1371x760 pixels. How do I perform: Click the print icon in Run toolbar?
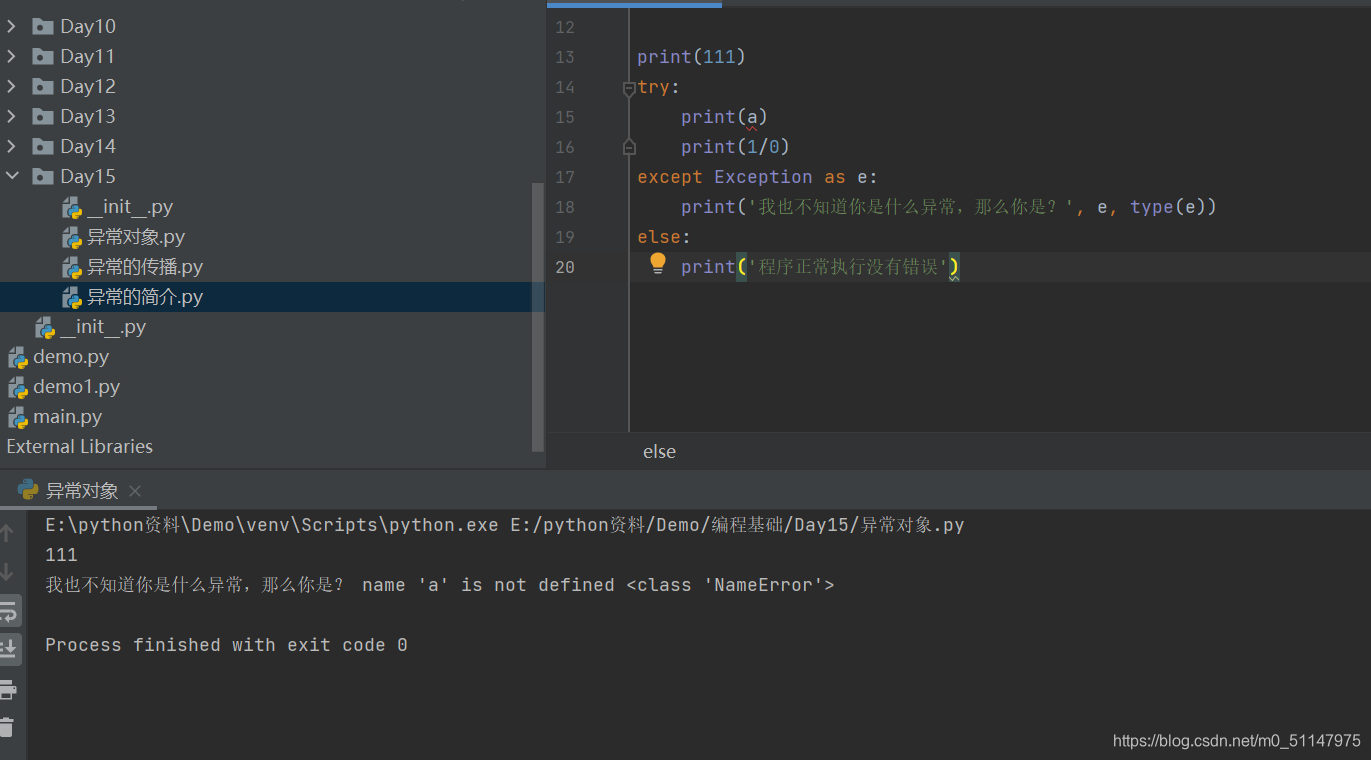pyautogui.click(x=8, y=689)
